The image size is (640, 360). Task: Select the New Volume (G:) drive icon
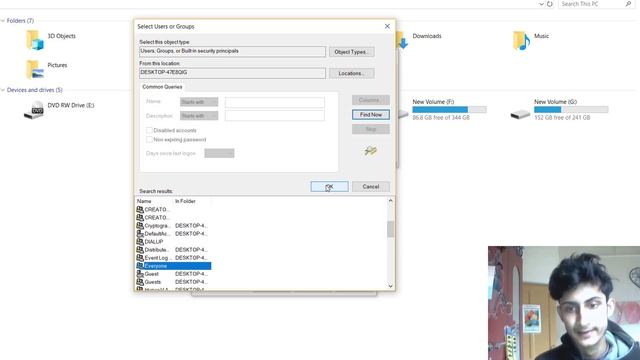pyautogui.click(x=520, y=114)
